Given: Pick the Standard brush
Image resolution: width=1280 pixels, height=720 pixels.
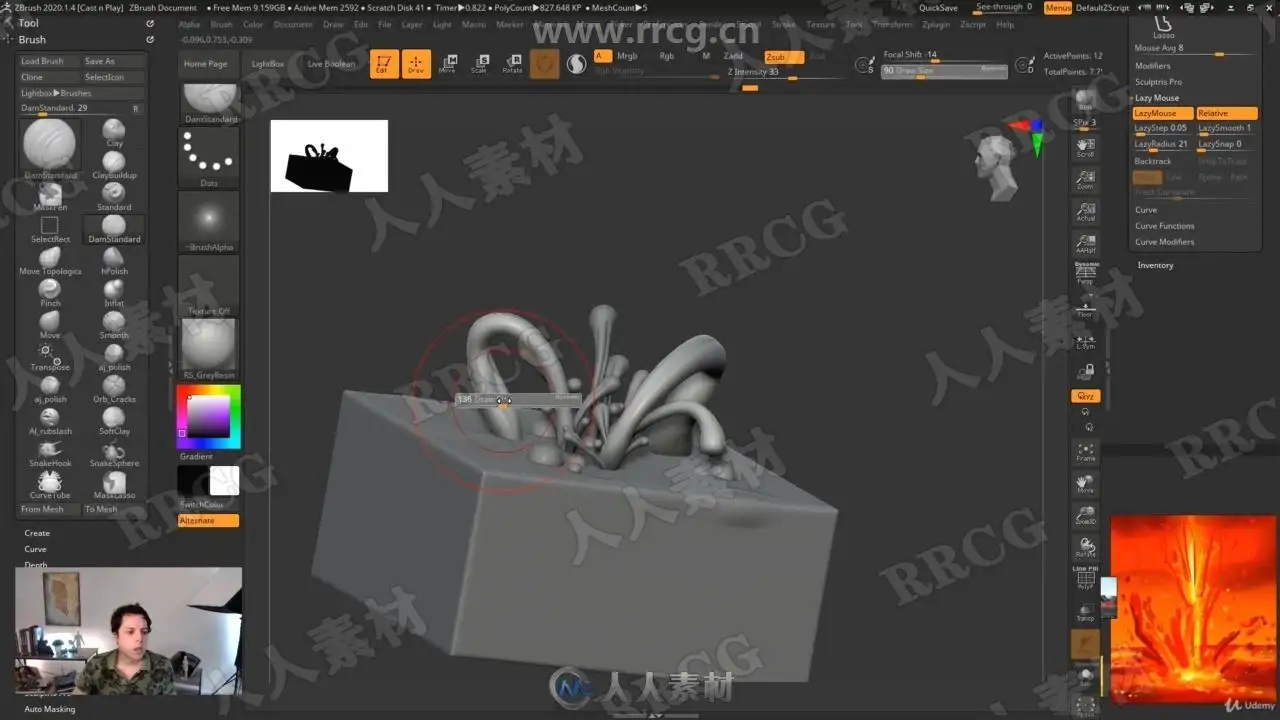Looking at the screenshot, I should tap(114, 195).
